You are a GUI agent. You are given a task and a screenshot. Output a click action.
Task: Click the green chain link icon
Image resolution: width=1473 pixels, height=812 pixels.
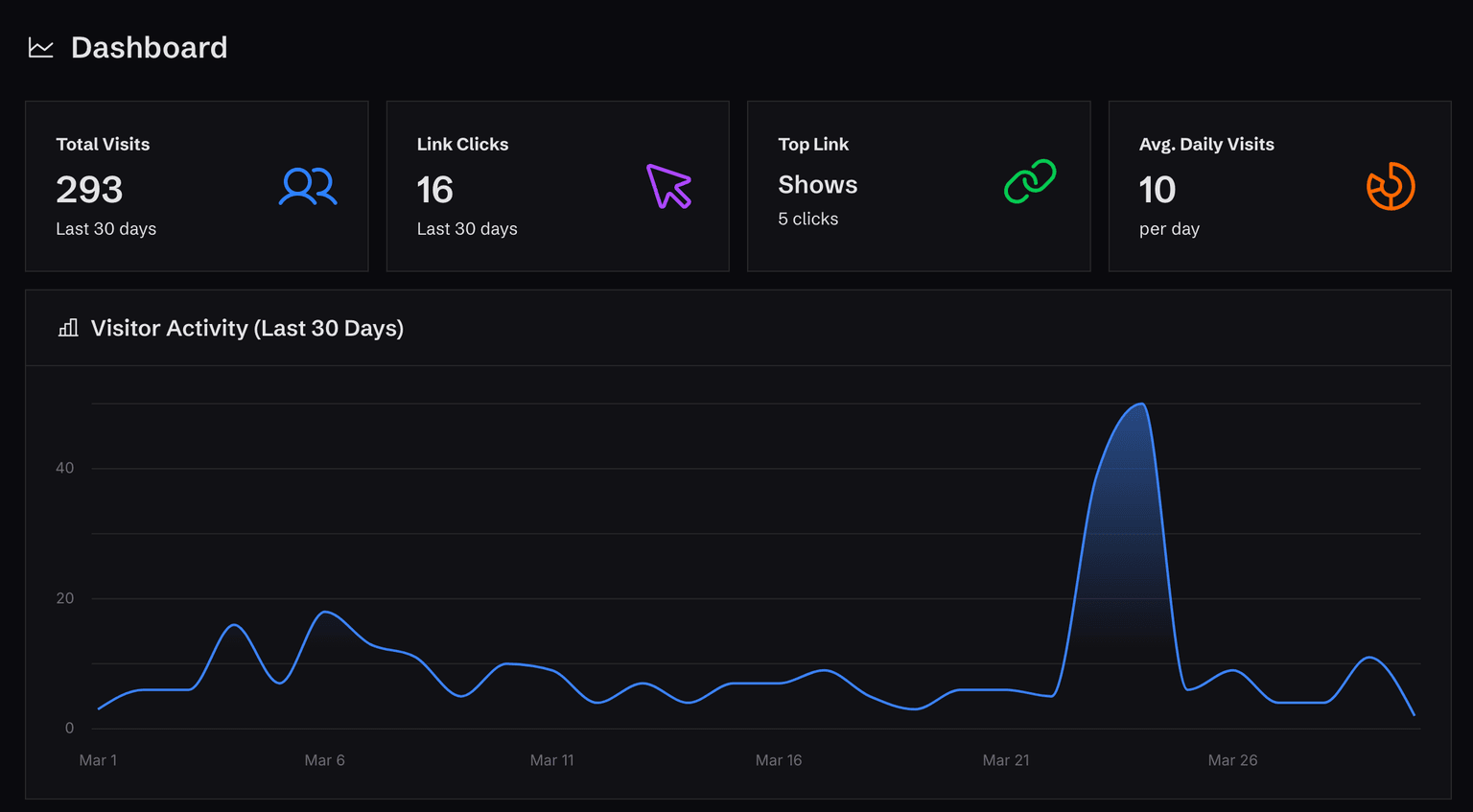click(1030, 181)
